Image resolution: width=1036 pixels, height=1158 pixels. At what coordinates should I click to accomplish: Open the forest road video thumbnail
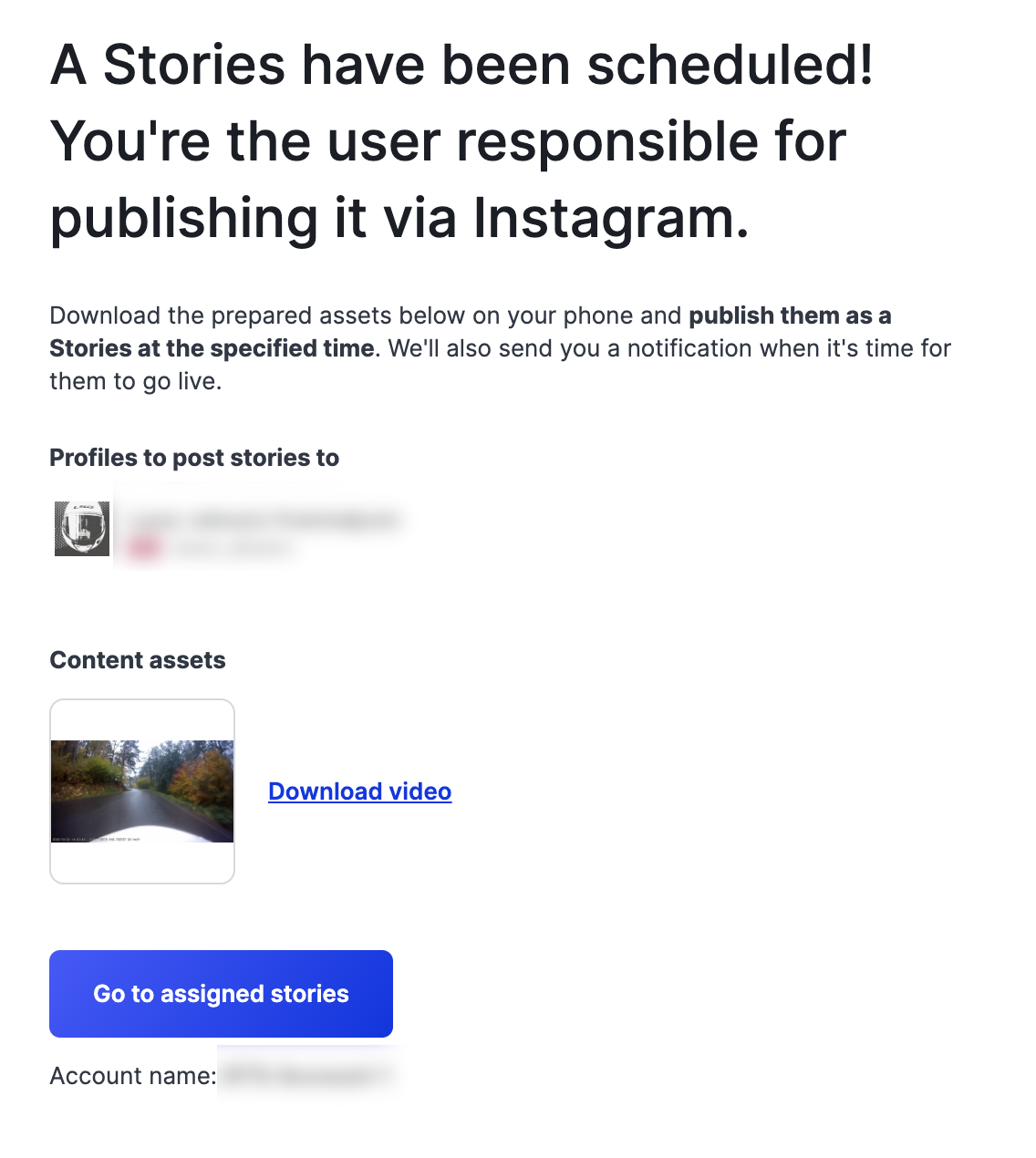(142, 791)
